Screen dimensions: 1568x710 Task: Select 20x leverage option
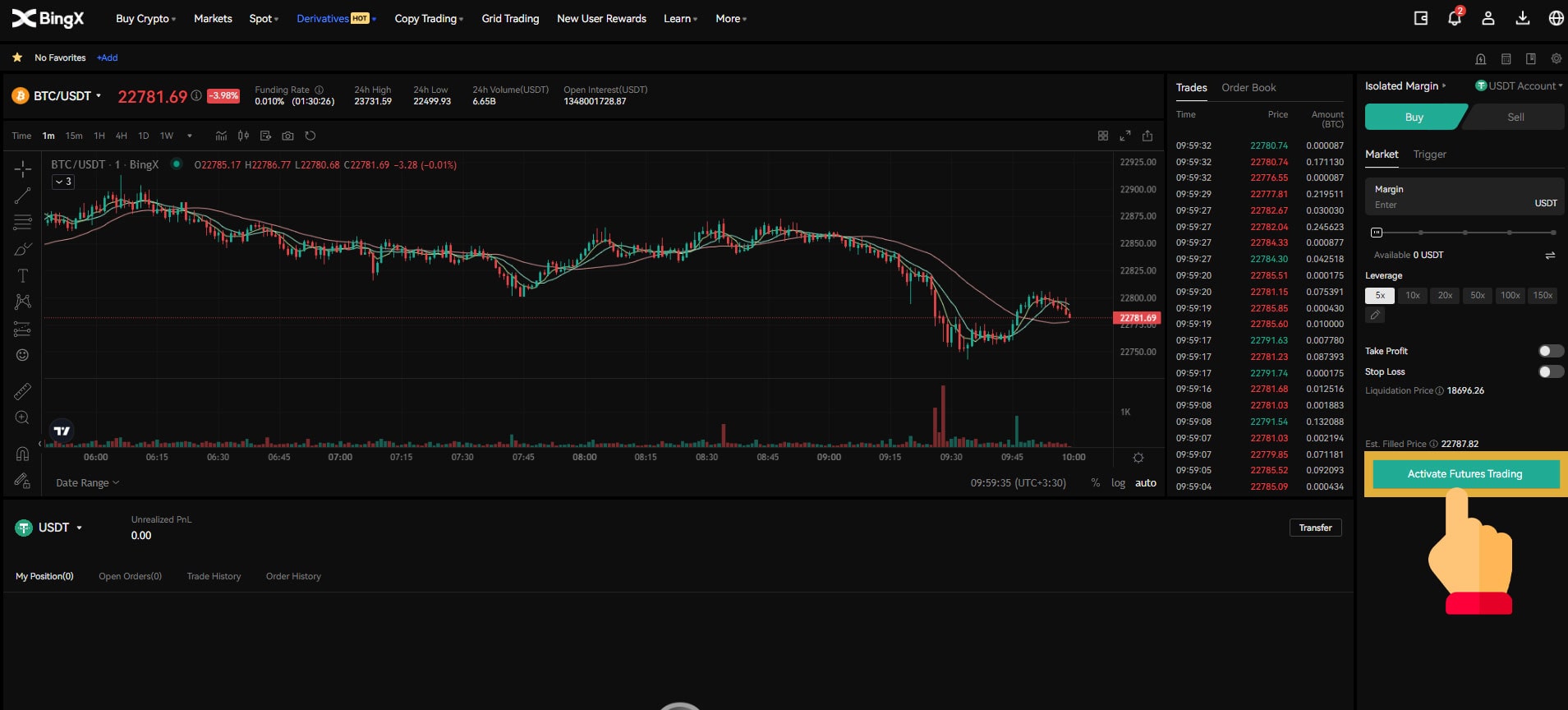1445,295
